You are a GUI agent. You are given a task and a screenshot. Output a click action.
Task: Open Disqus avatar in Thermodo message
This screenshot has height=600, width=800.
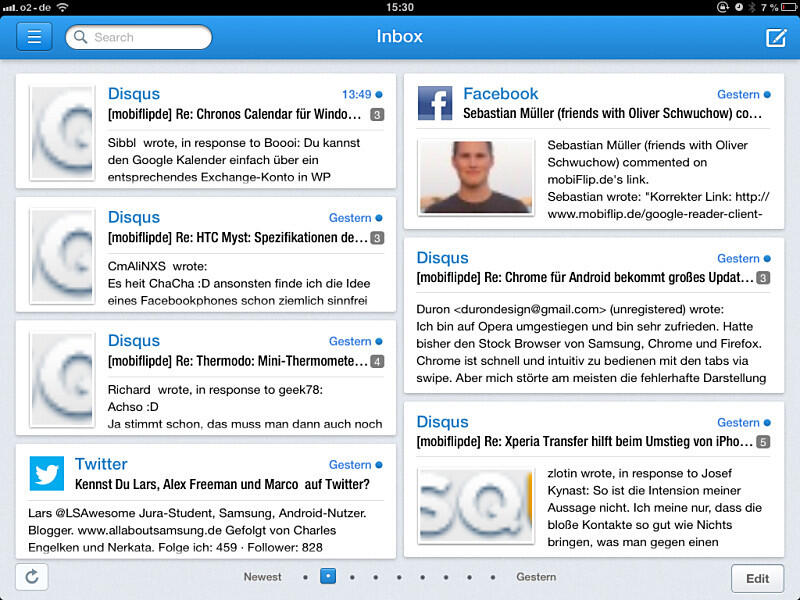62,380
